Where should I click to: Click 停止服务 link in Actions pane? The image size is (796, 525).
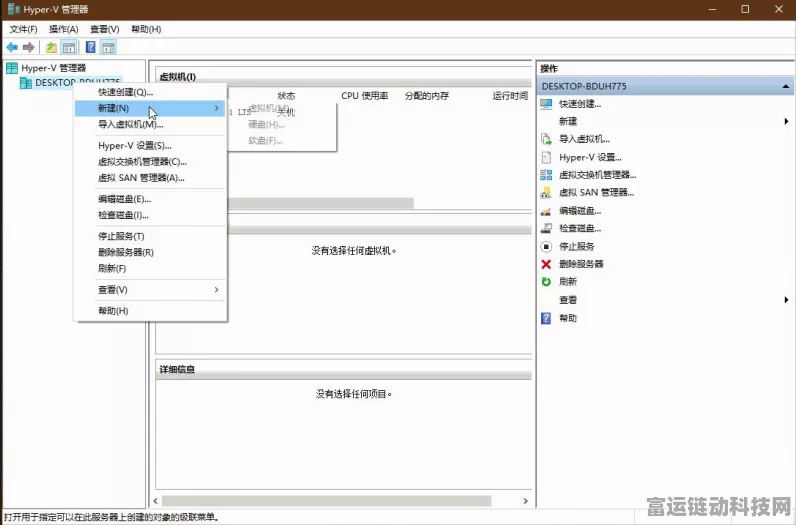pyautogui.click(x=577, y=247)
